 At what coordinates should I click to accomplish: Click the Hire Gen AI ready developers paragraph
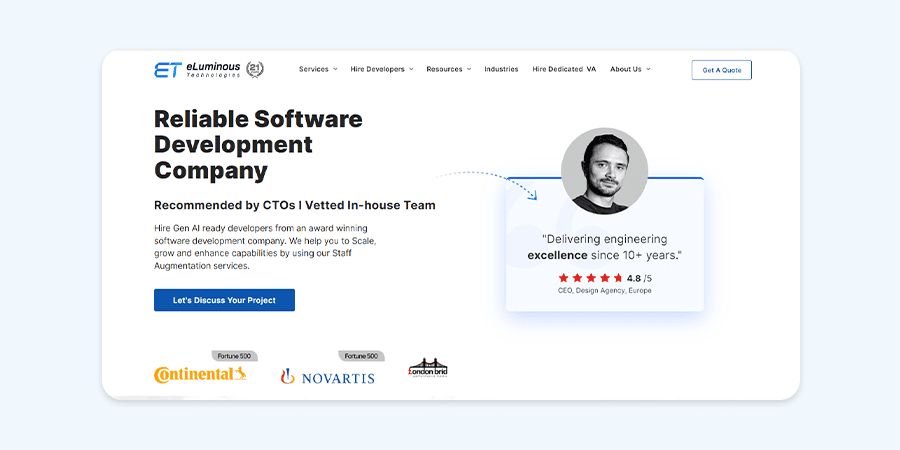[265, 247]
